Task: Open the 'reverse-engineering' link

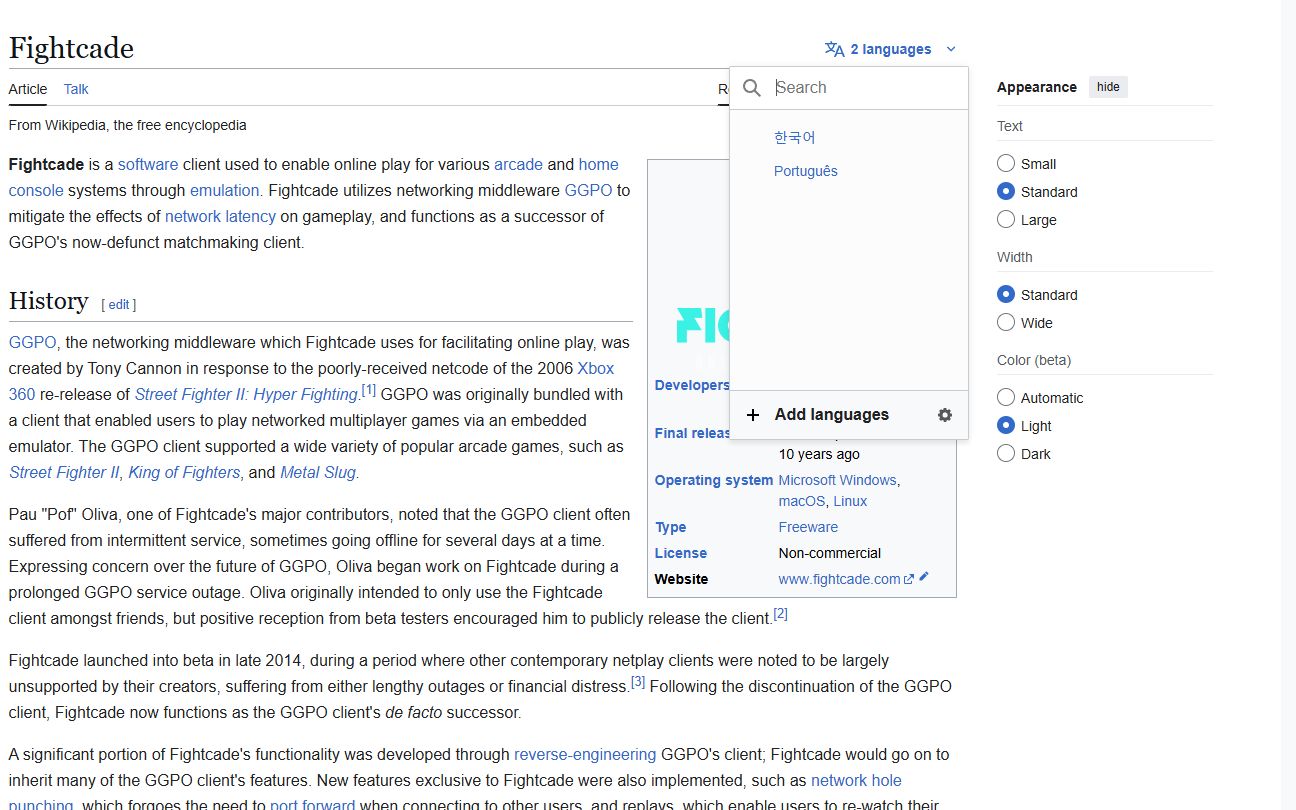Action: (585, 754)
